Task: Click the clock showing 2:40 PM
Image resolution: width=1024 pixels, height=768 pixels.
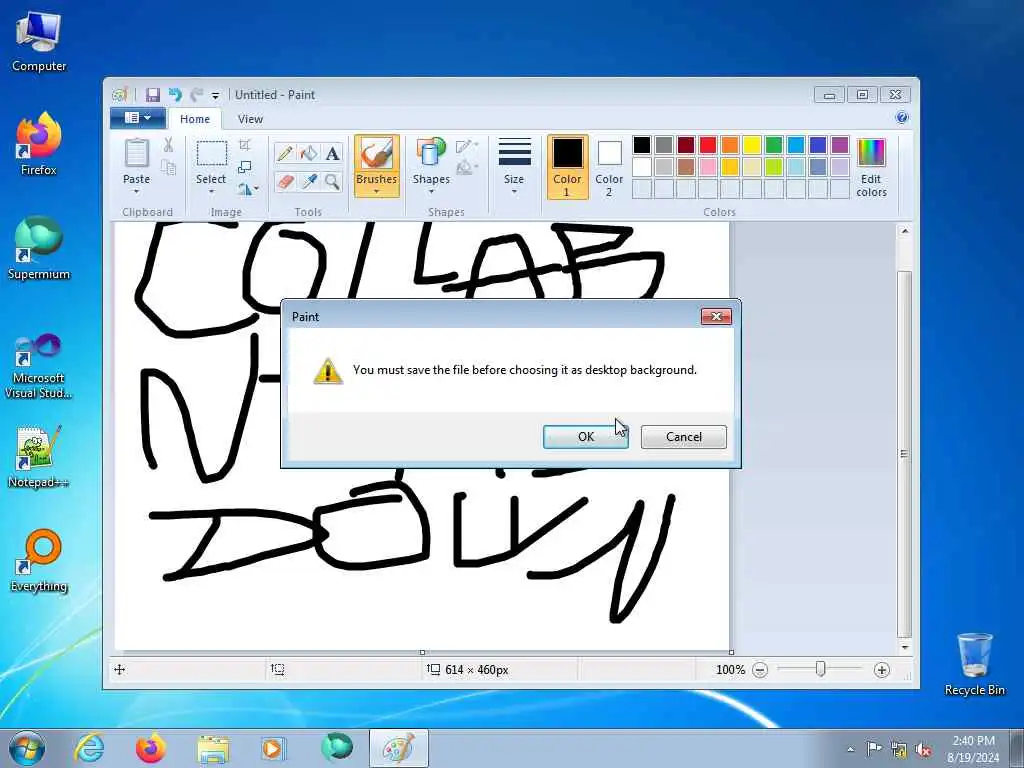Action: point(973,741)
